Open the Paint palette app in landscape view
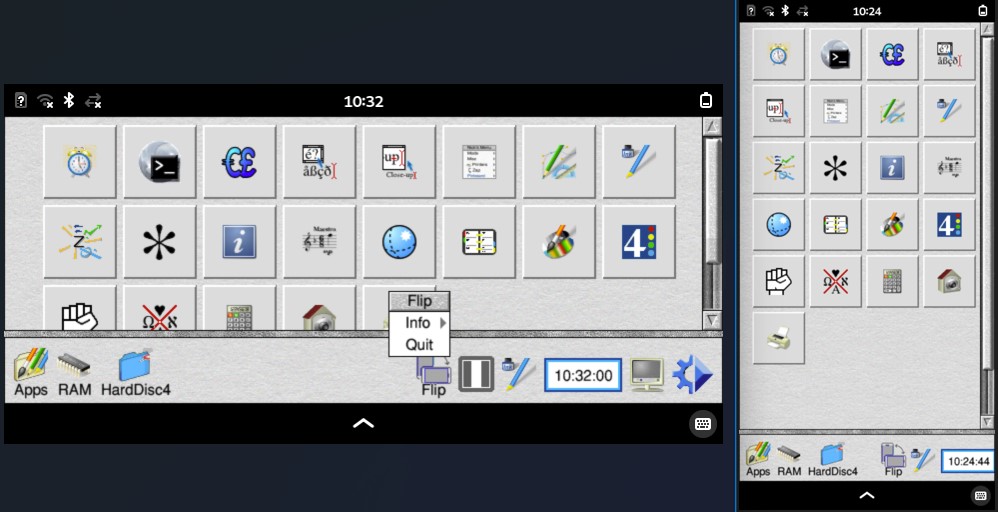 click(559, 242)
